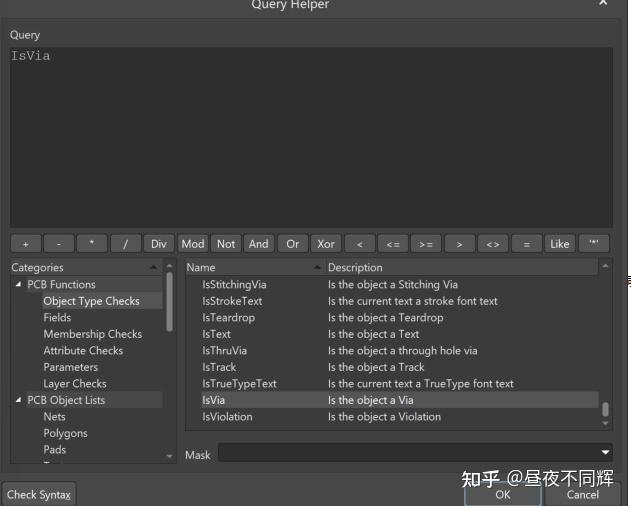Insert the multiply asterisk operator

92,244
